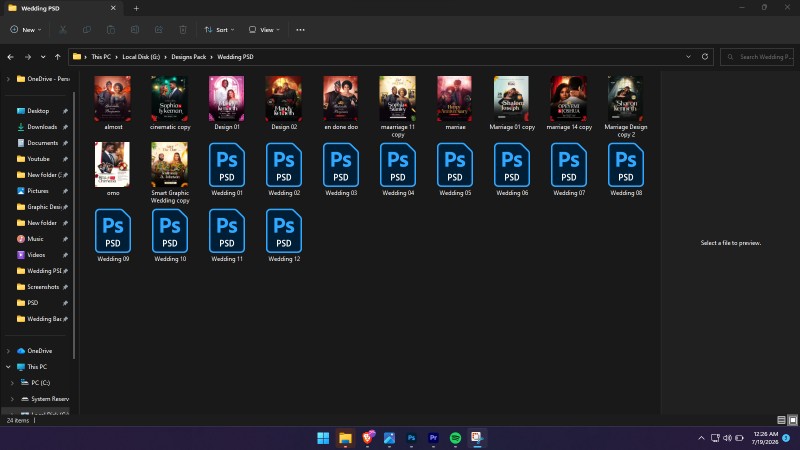The height and width of the screenshot is (450, 800).
Task: Select the omo image thumbnail
Action: pos(113,164)
